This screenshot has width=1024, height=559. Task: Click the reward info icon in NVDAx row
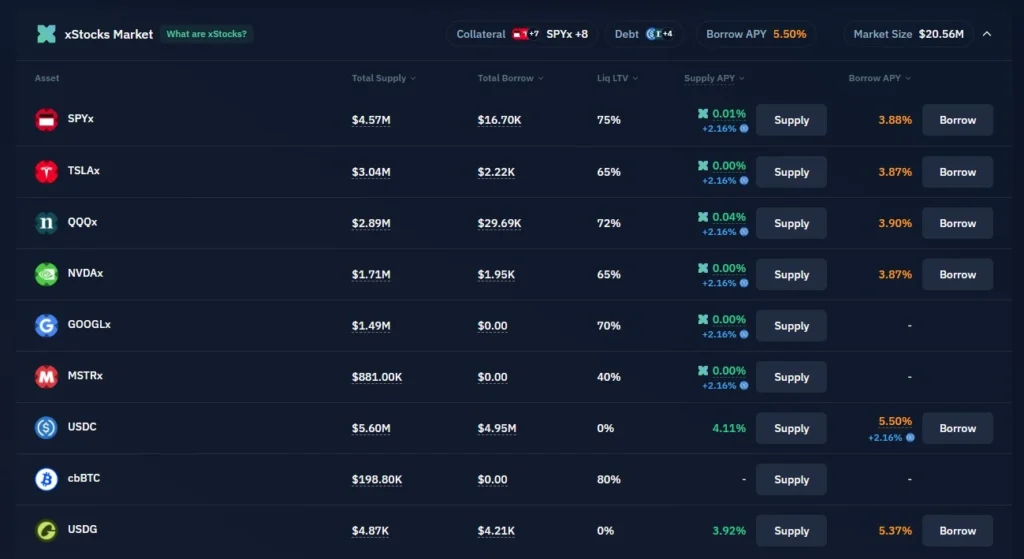tap(743, 283)
